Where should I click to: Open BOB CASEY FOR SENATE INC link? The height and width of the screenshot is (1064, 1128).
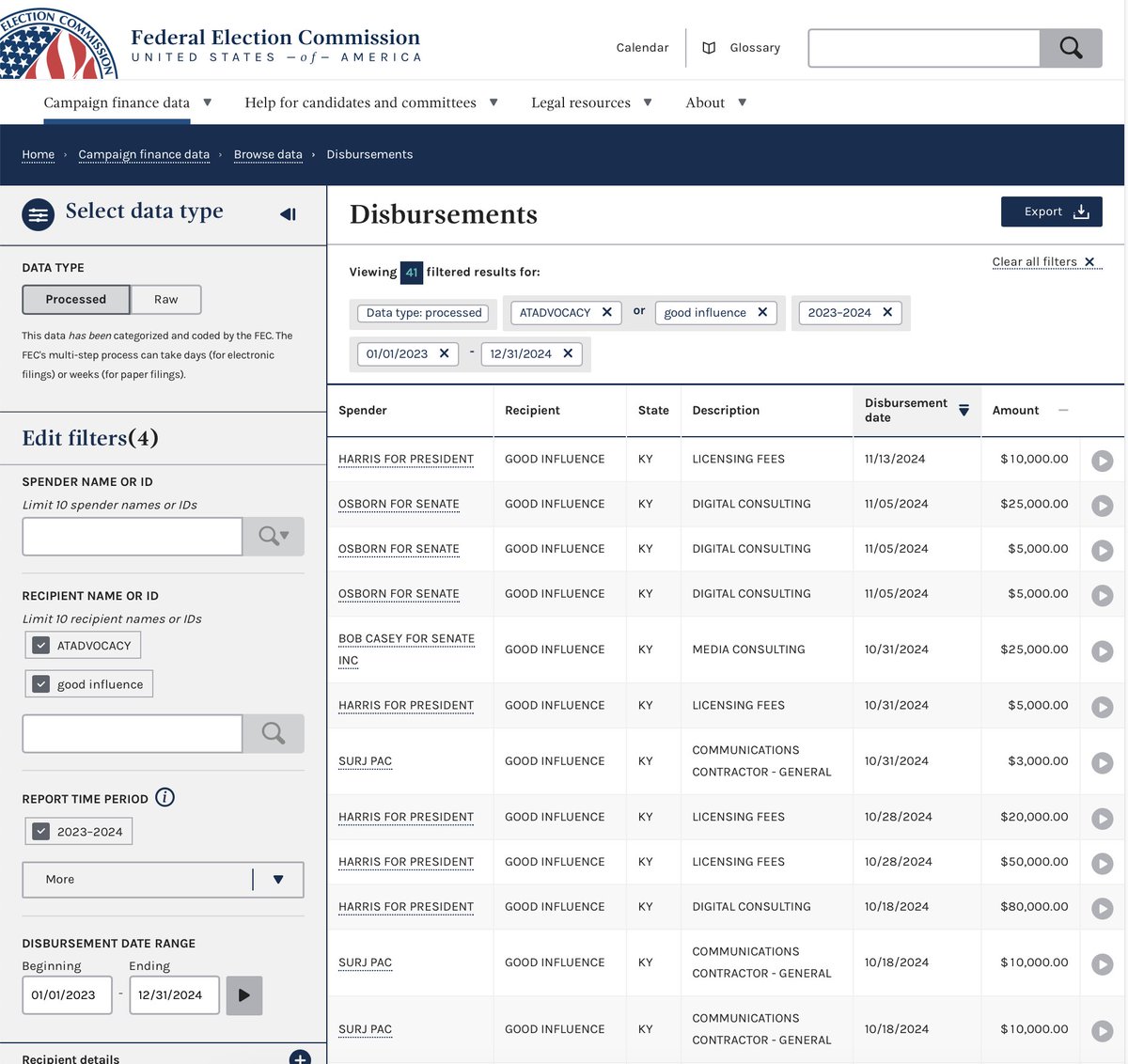pyautogui.click(x=406, y=649)
